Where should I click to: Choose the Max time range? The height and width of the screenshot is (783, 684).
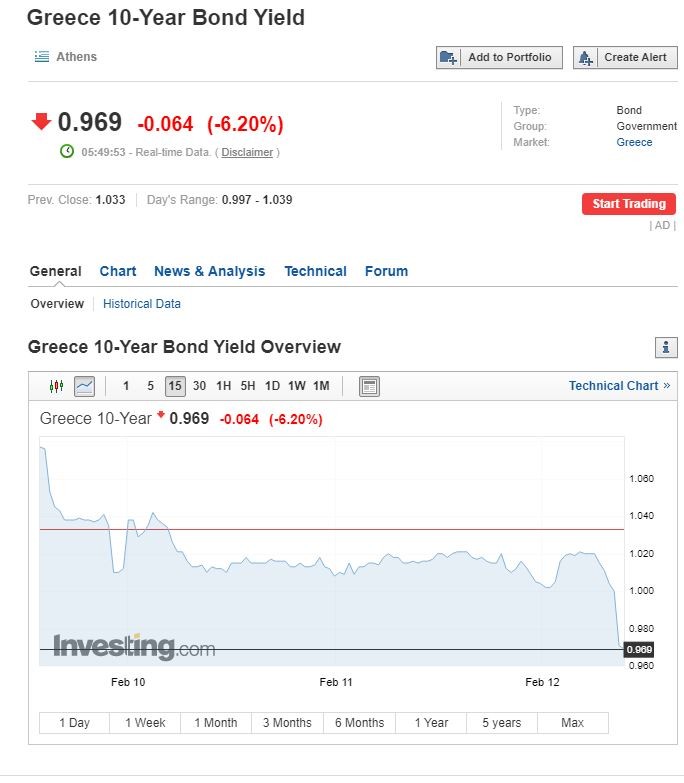[x=572, y=723]
